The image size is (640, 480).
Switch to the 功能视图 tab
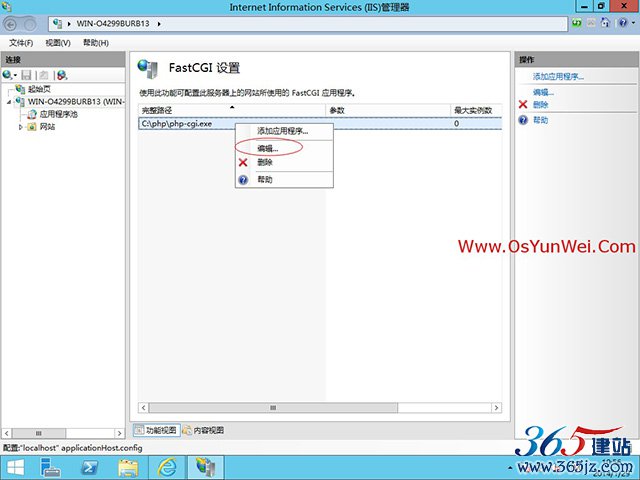tap(157, 430)
